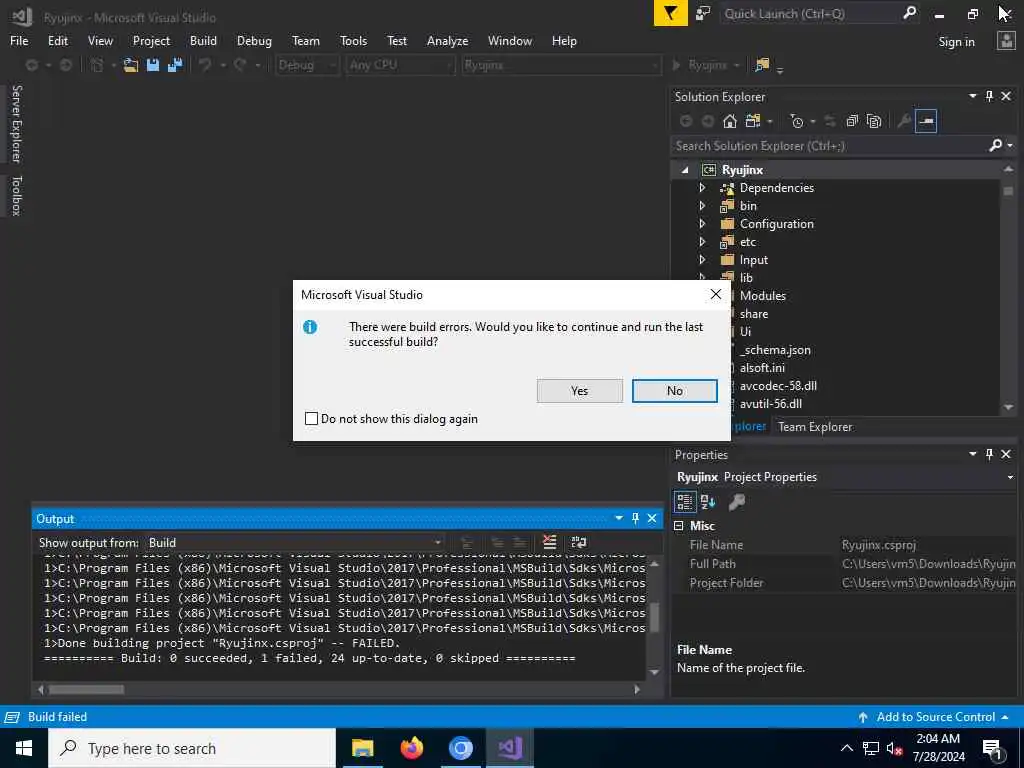Image resolution: width=1024 pixels, height=768 pixels.
Task: Click the Quick Launch search magnifier icon
Action: [909, 12]
